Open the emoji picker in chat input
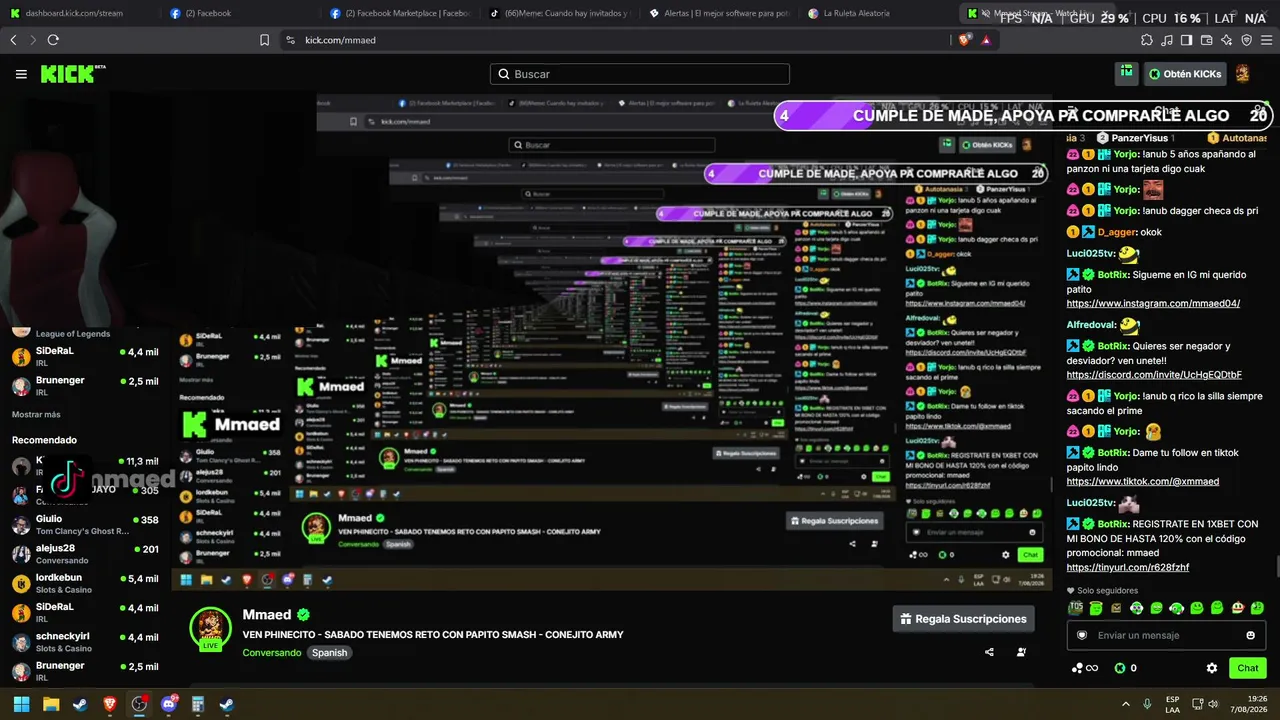 coord(1250,635)
